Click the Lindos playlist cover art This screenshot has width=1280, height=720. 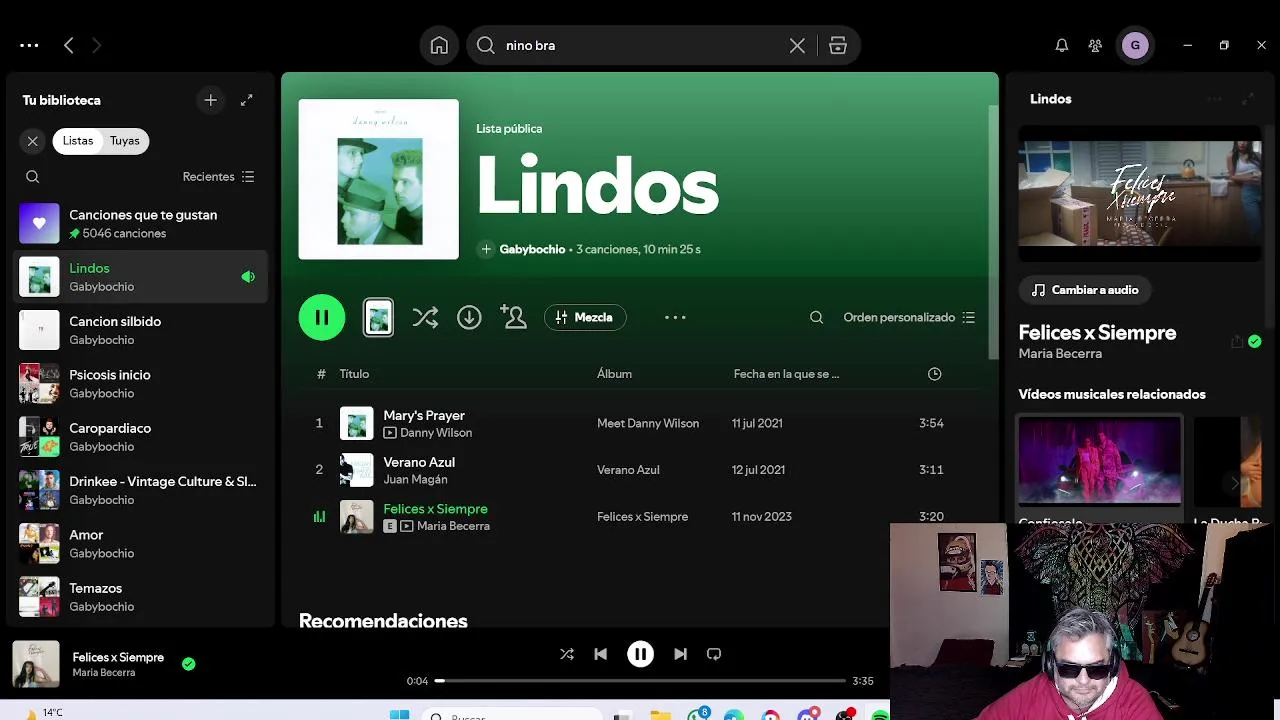[378, 179]
